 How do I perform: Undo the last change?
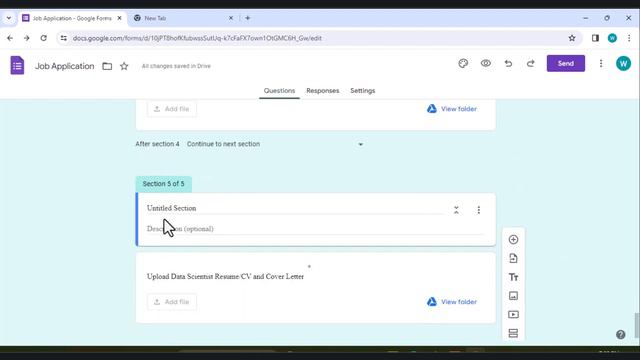[x=508, y=64]
